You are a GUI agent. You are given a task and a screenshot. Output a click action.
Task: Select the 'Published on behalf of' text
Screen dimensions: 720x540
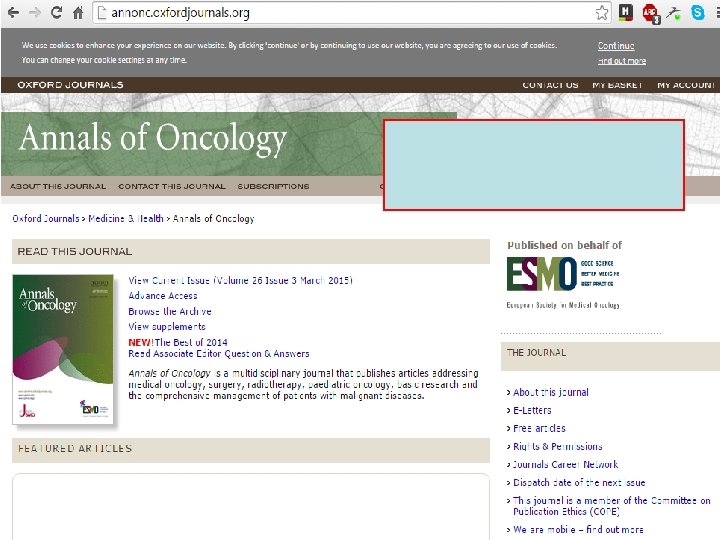[x=564, y=245]
